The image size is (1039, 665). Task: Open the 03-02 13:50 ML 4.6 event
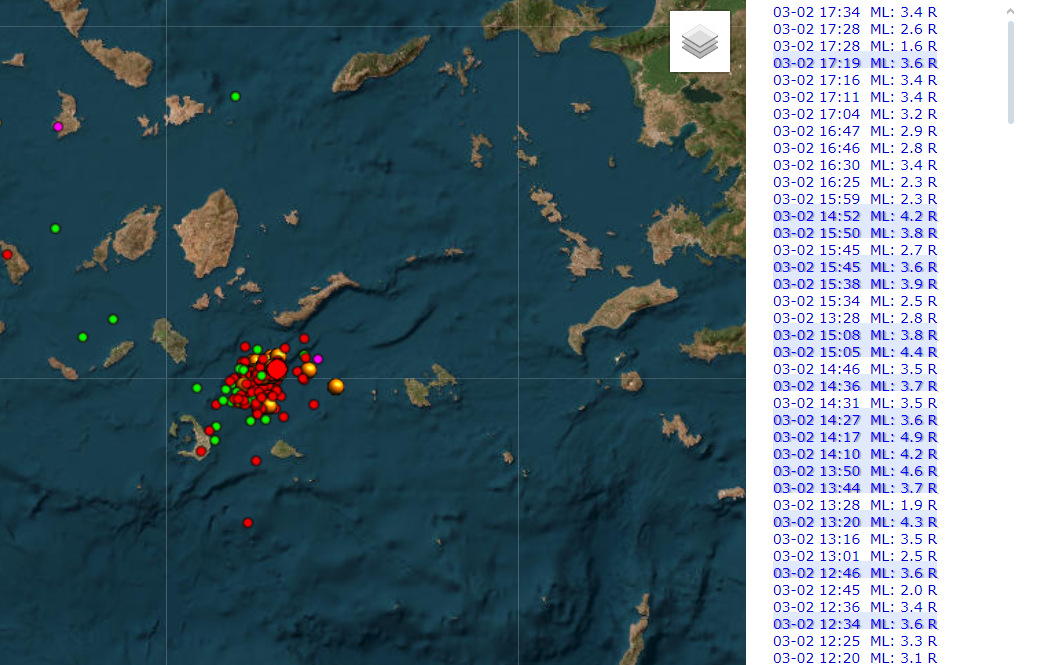tap(855, 471)
